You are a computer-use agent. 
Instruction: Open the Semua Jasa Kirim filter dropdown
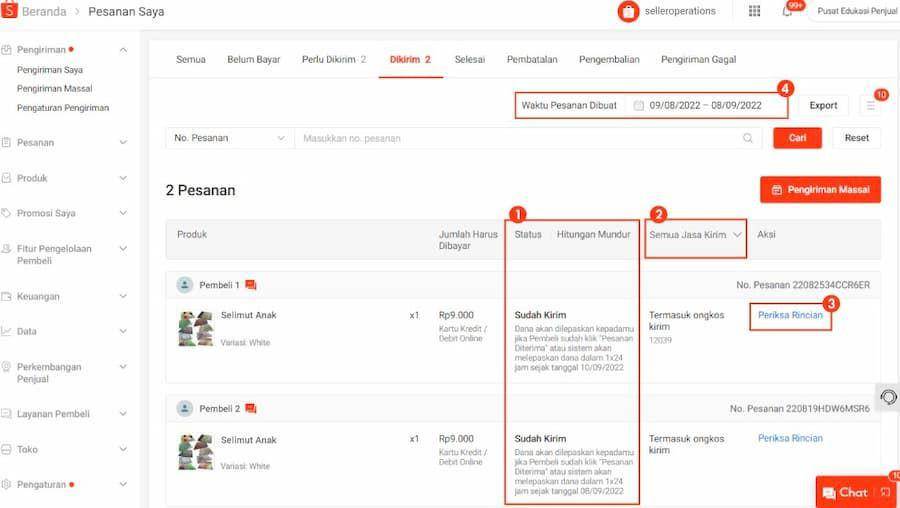click(695, 235)
